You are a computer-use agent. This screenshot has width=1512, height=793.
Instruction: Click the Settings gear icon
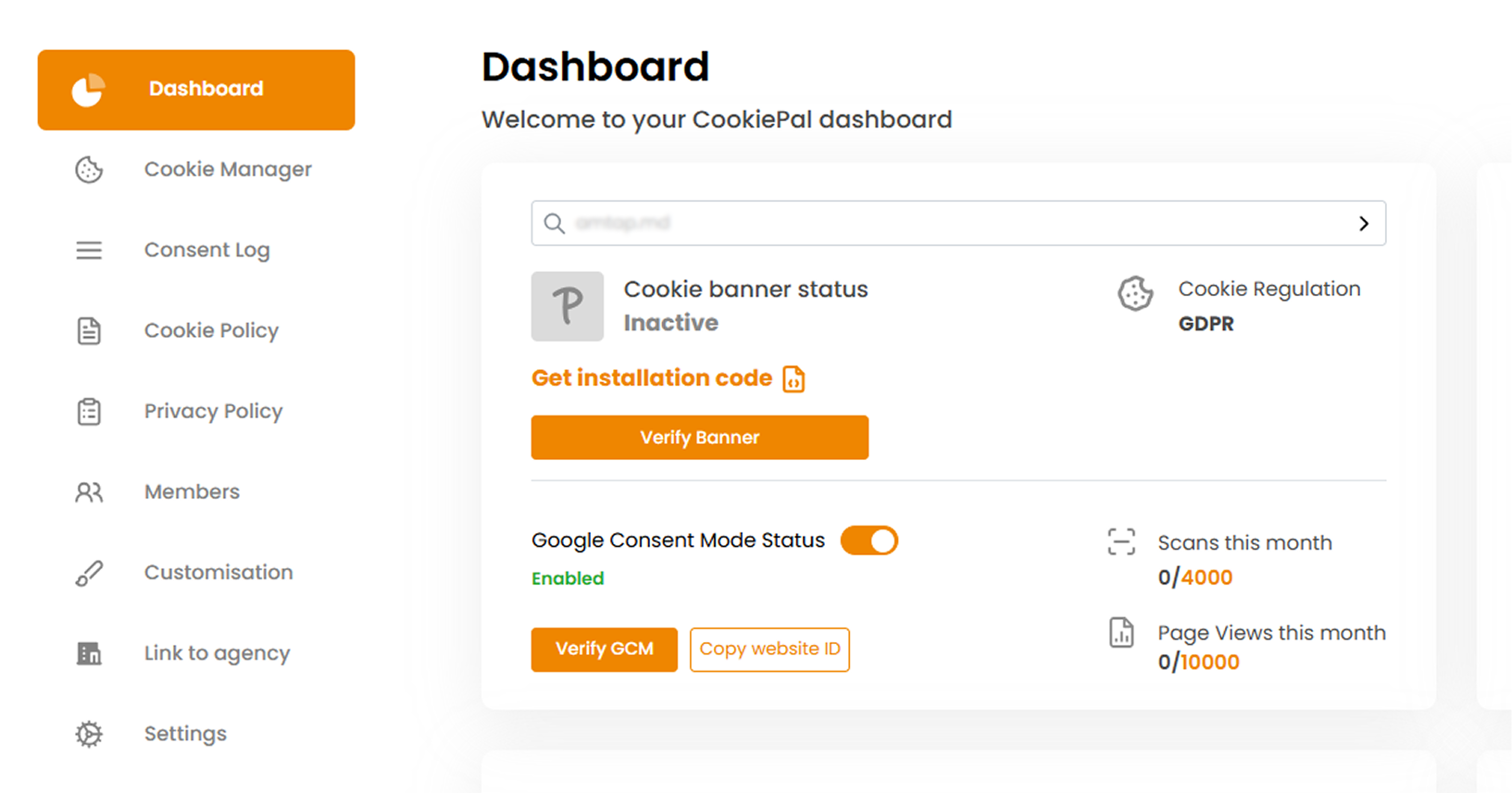point(89,734)
